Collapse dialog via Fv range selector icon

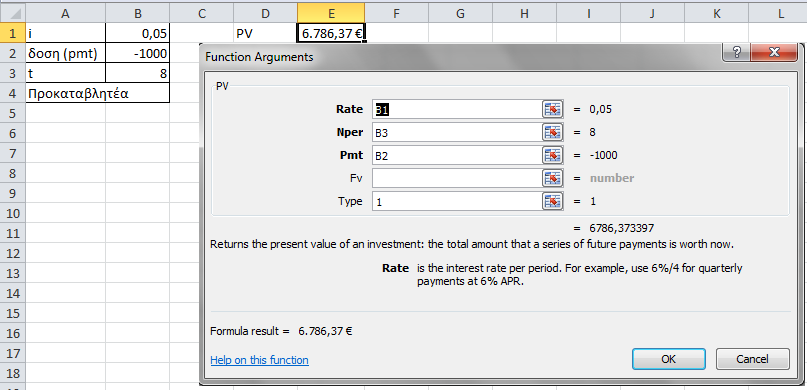tap(553, 178)
